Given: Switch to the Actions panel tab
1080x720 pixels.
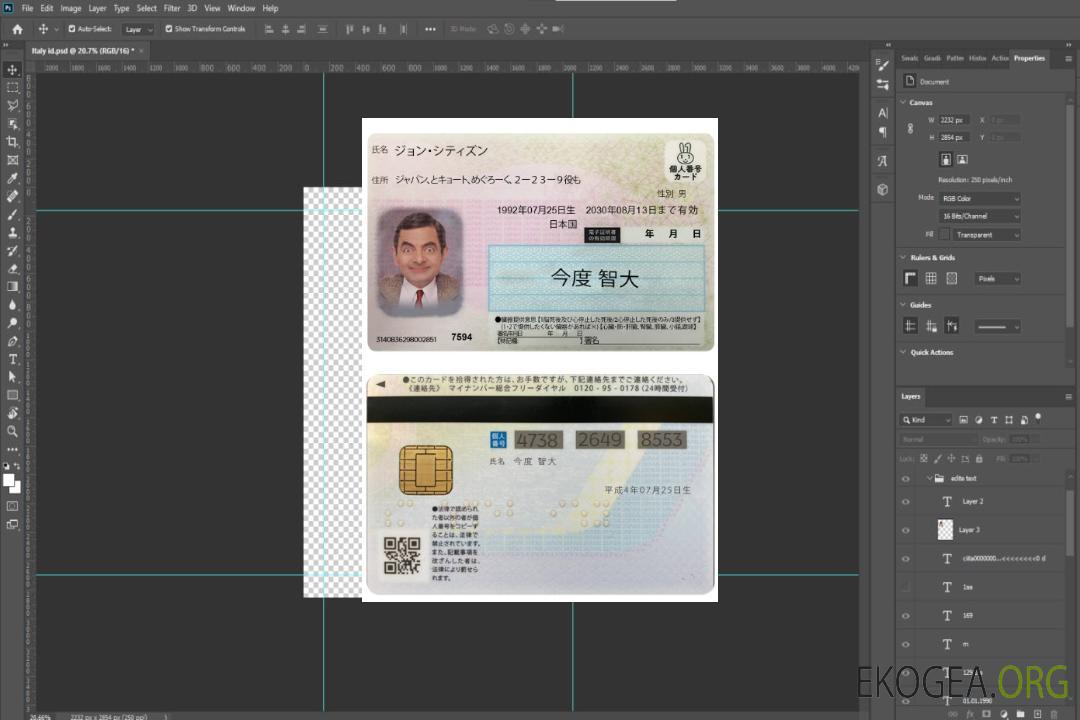Looking at the screenshot, I should (x=999, y=58).
